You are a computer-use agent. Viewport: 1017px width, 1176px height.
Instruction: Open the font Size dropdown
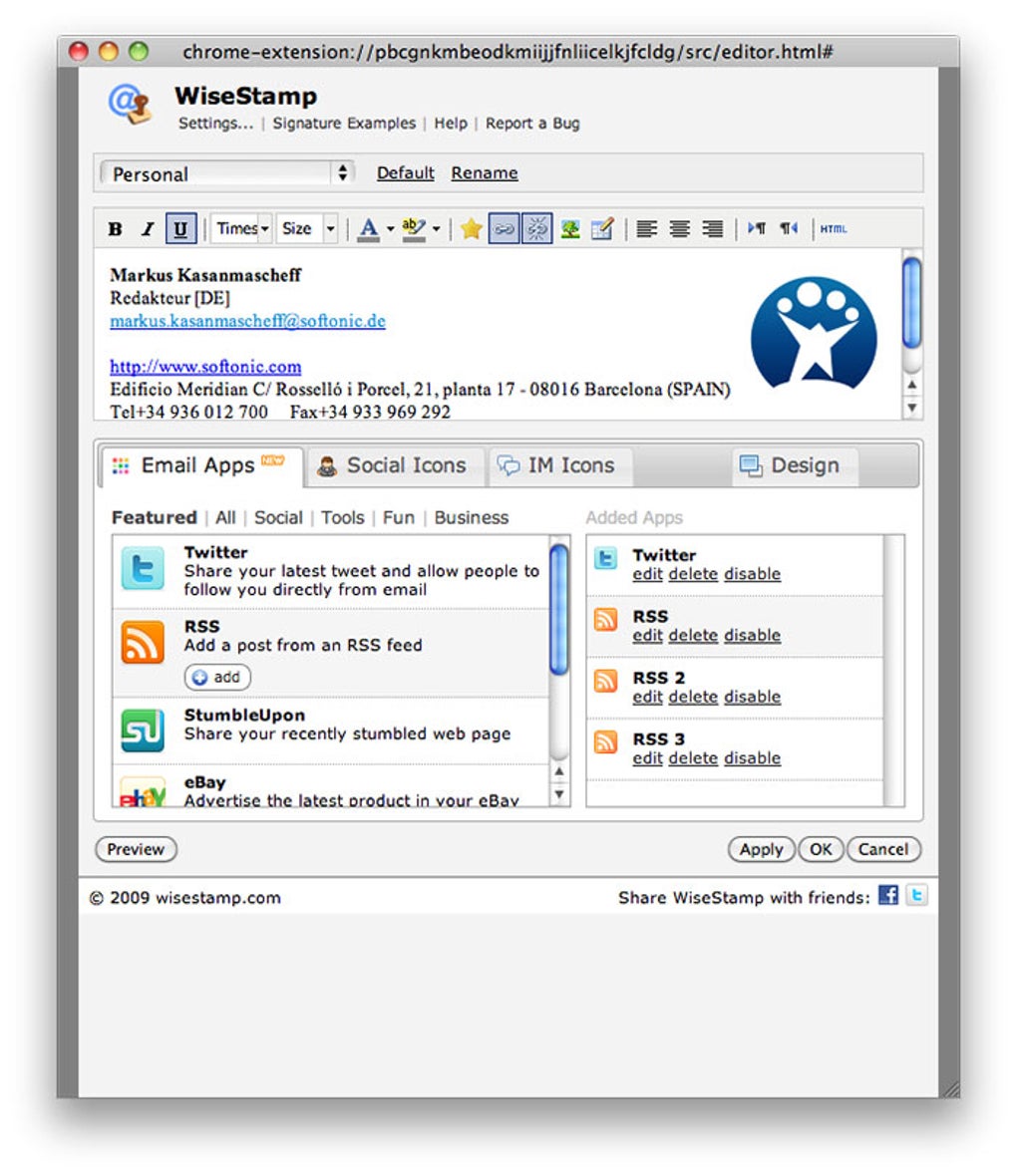(x=306, y=228)
